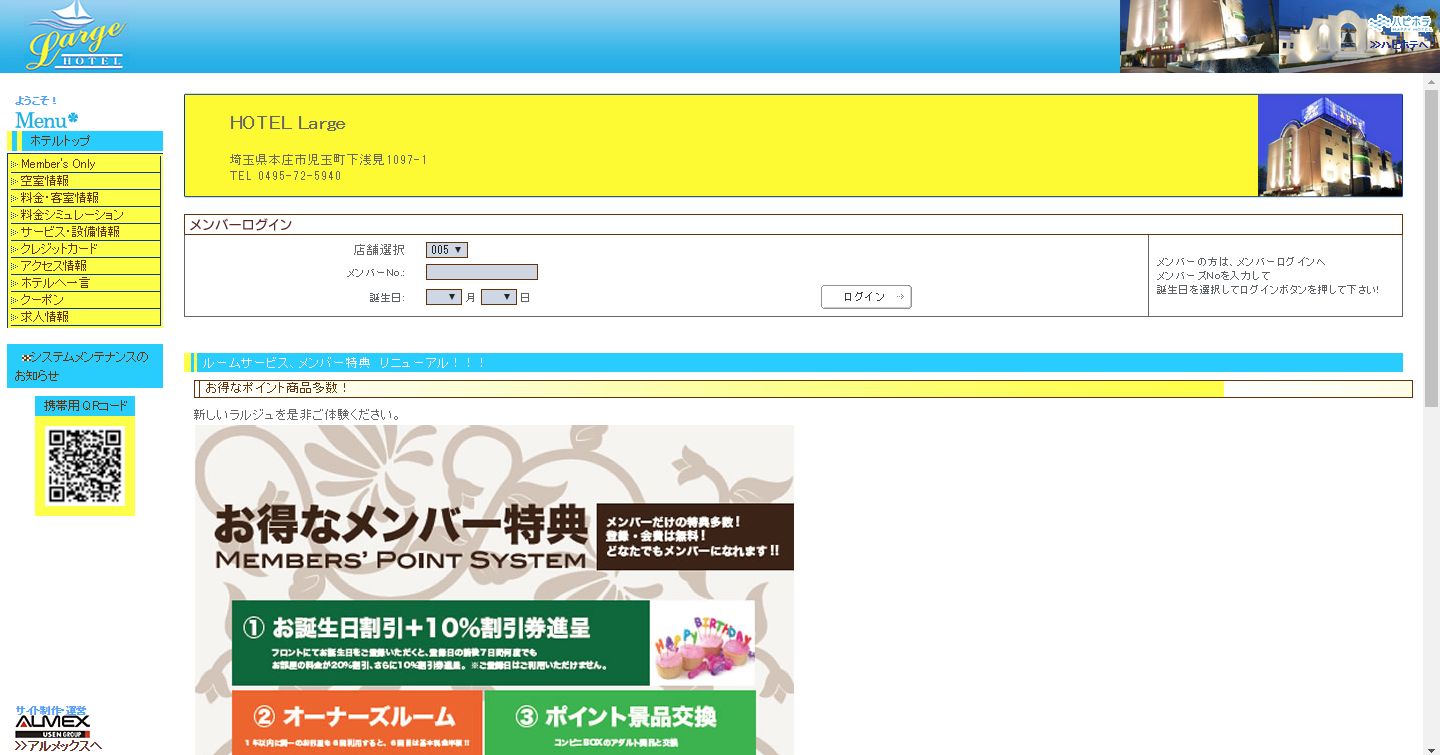Open the 店舗選択 005 dropdown
1440x755 pixels.
(446, 250)
